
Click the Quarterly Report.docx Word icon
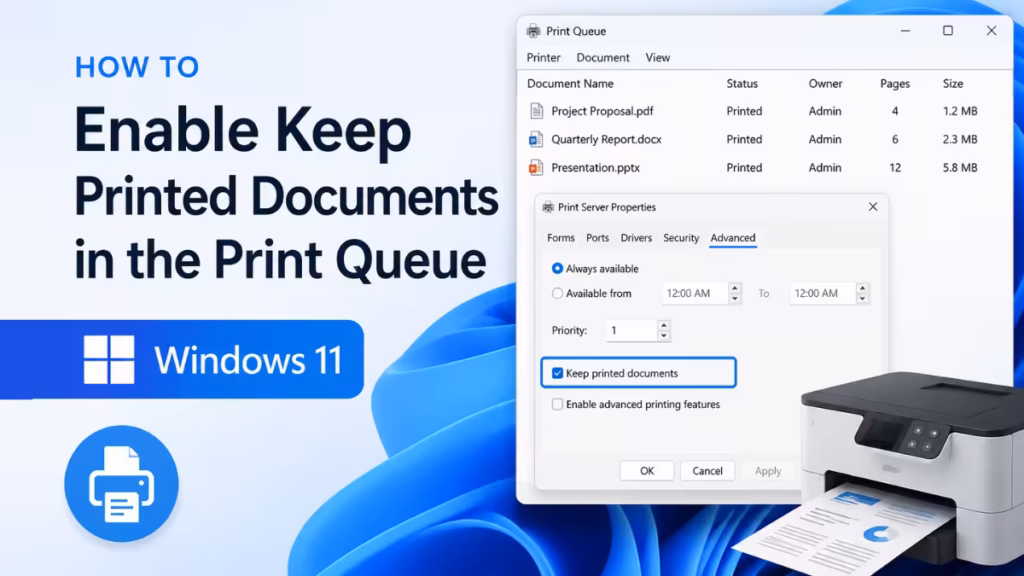click(x=536, y=139)
